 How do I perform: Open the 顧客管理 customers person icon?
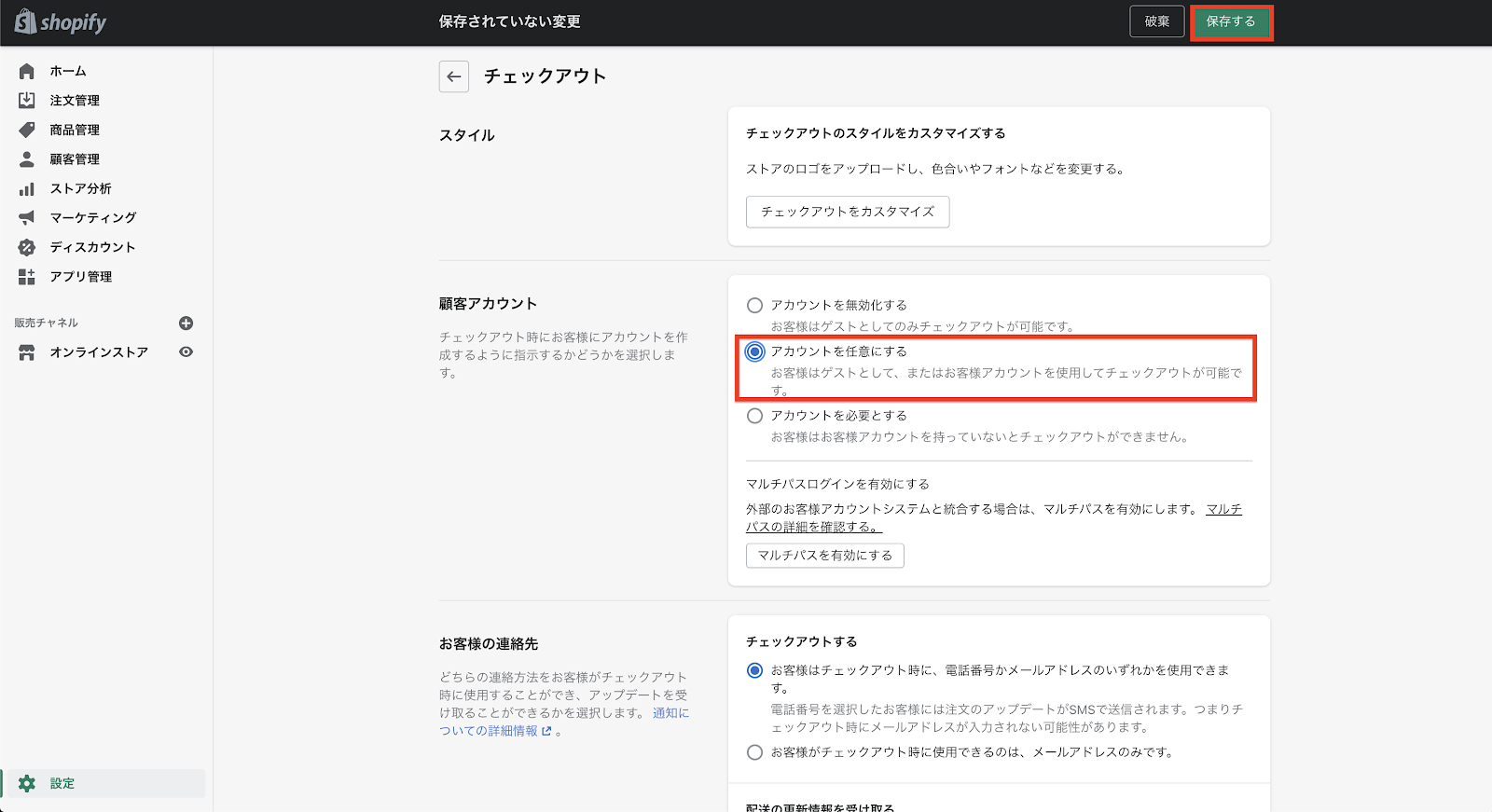(x=27, y=159)
